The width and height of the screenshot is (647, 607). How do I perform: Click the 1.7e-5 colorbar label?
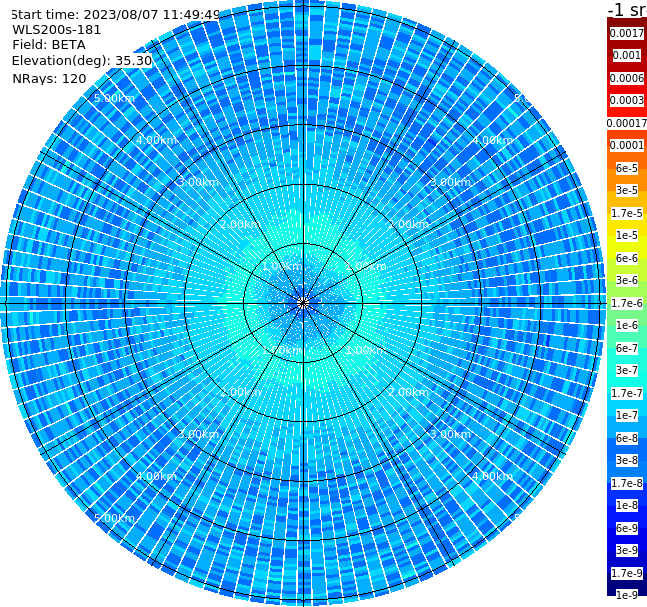(627, 213)
